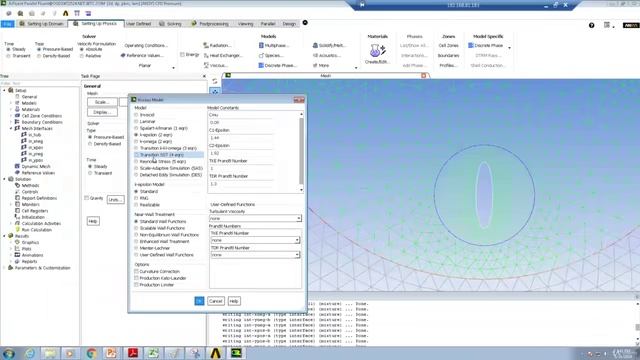The height and width of the screenshot is (360, 640).
Task: Select Boundary Conditions in the tree
Action: point(42,122)
